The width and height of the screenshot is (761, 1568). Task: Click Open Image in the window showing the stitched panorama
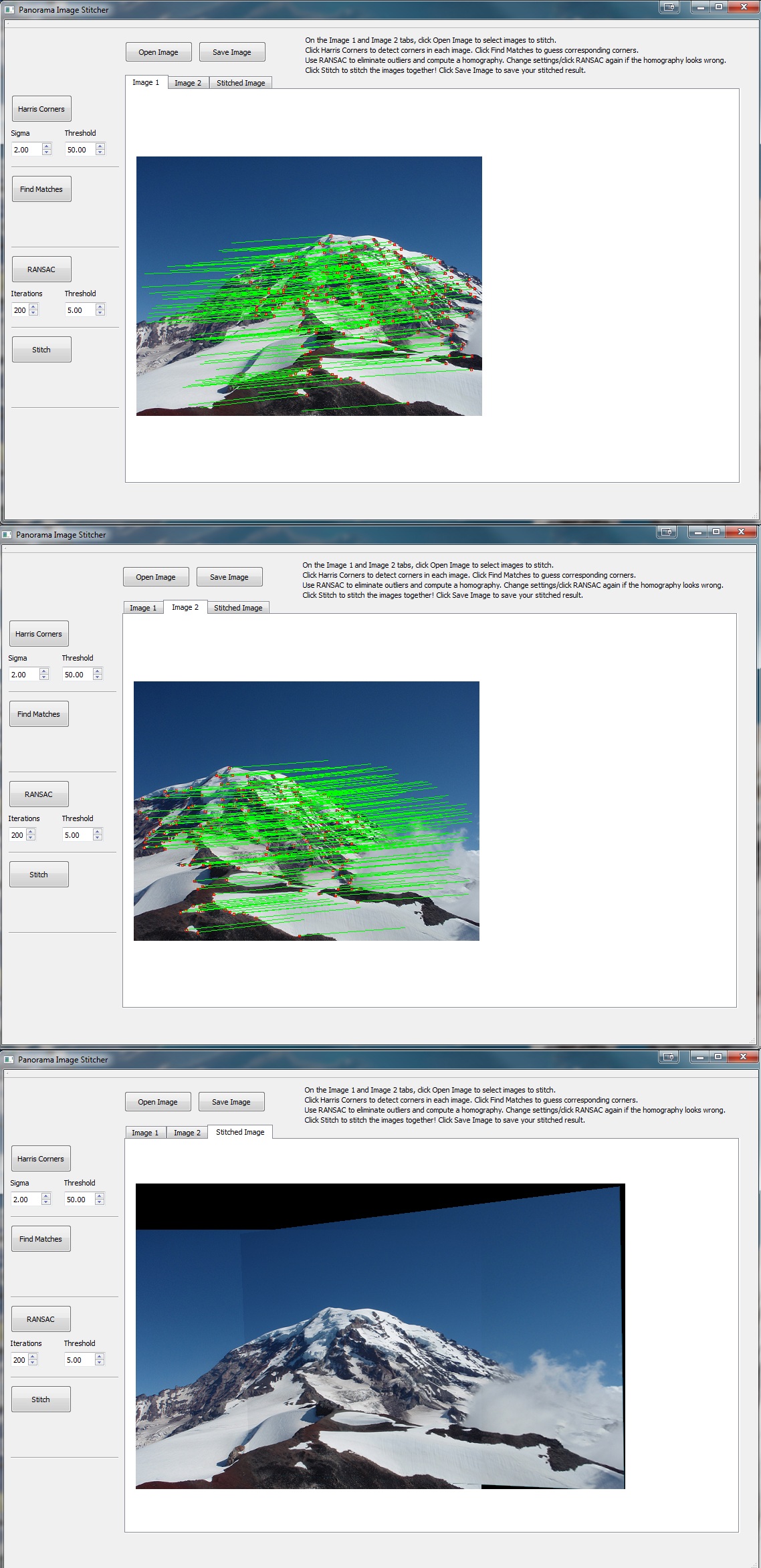coord(158,1102)
